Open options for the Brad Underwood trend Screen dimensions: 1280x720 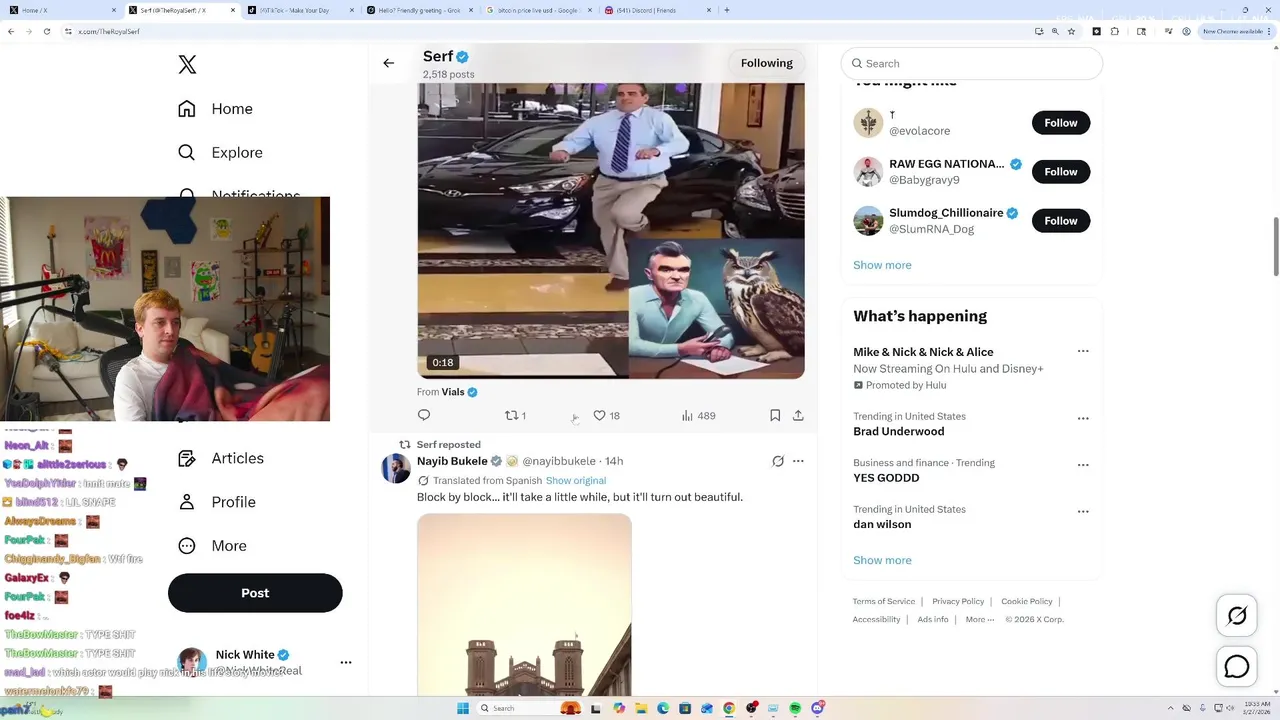click(x=1083, y=419)
